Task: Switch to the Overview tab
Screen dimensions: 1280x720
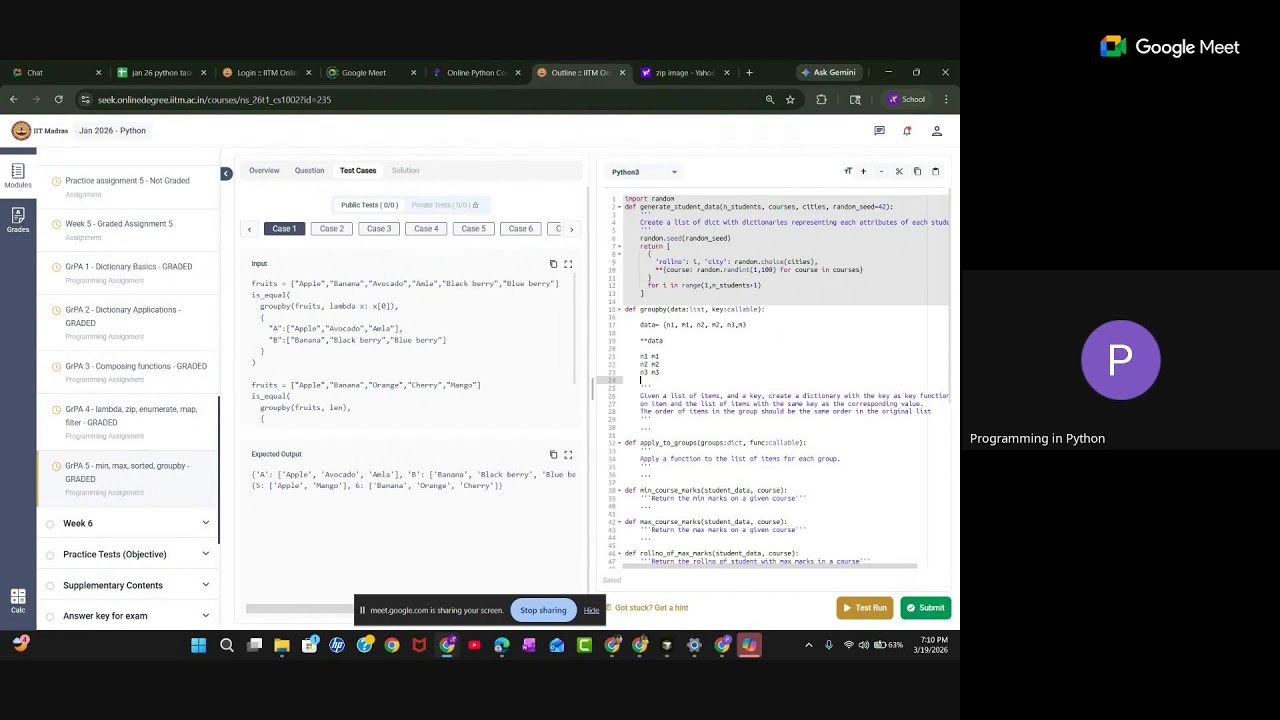Action: coord(264,170)
